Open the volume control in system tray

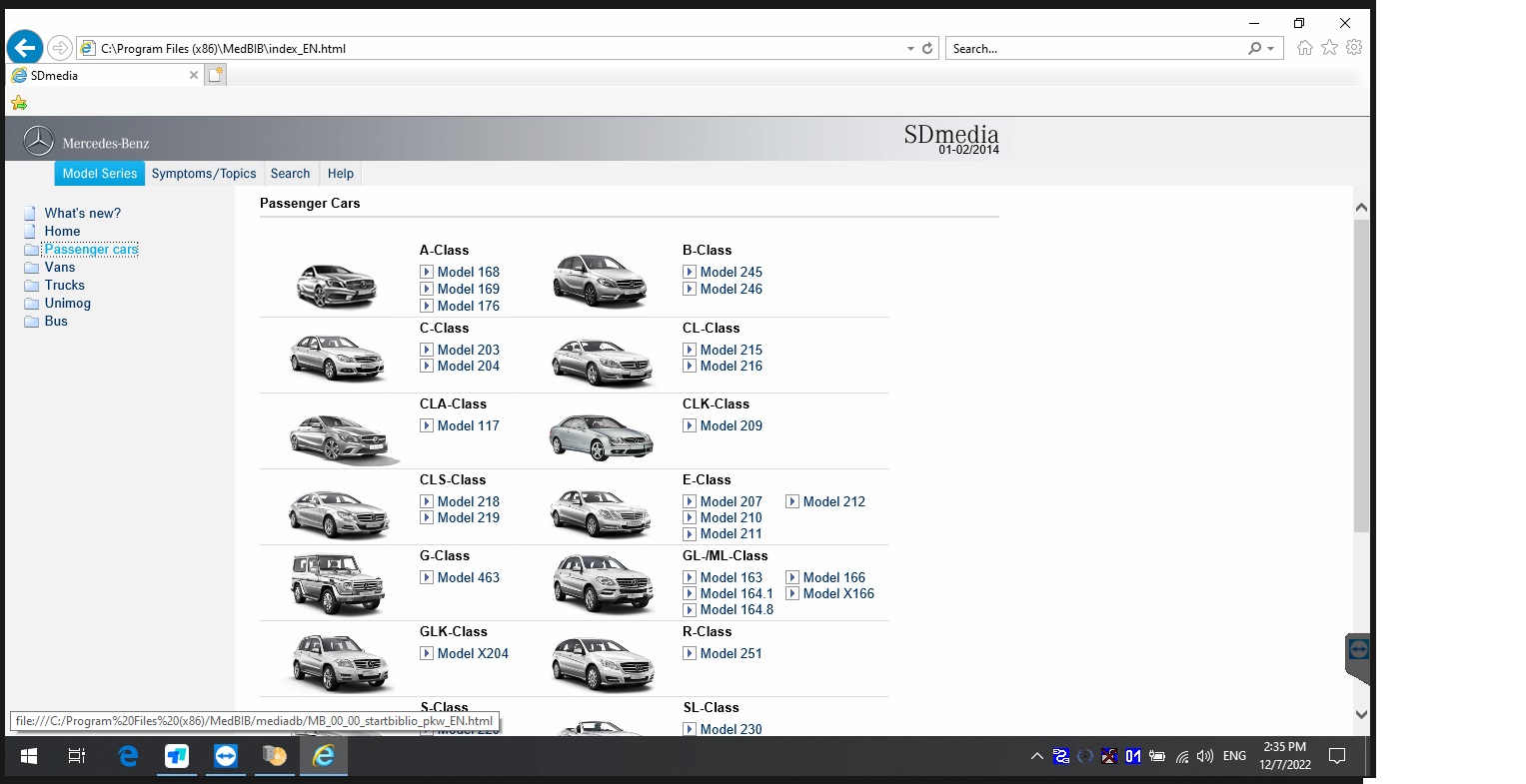[1205, 756]
